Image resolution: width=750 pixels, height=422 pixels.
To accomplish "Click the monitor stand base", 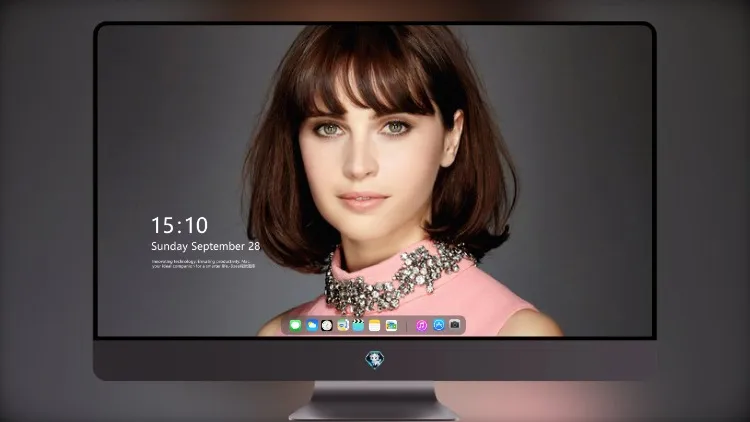I will click(x=374, y=411).
